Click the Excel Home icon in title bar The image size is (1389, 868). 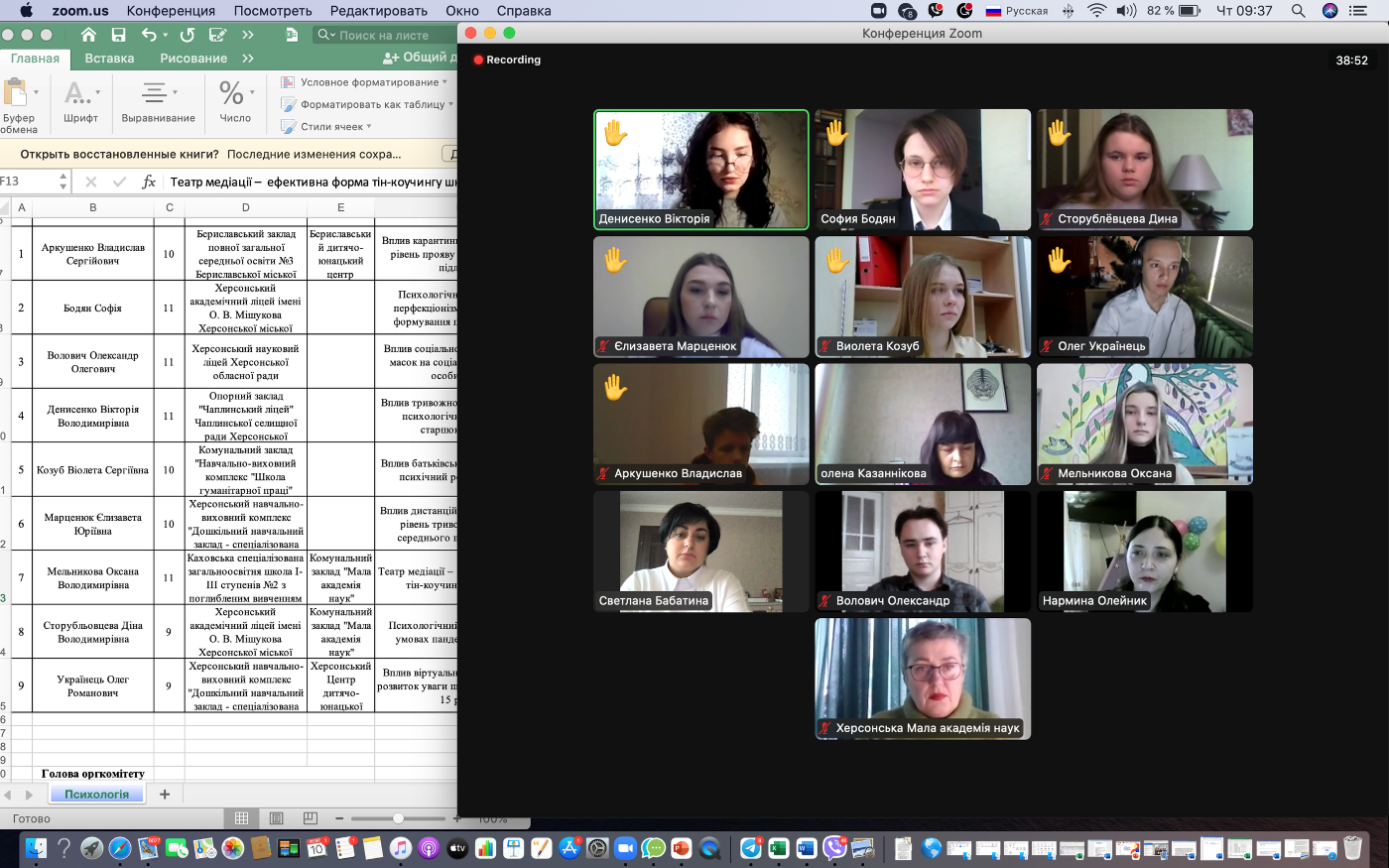88,35
